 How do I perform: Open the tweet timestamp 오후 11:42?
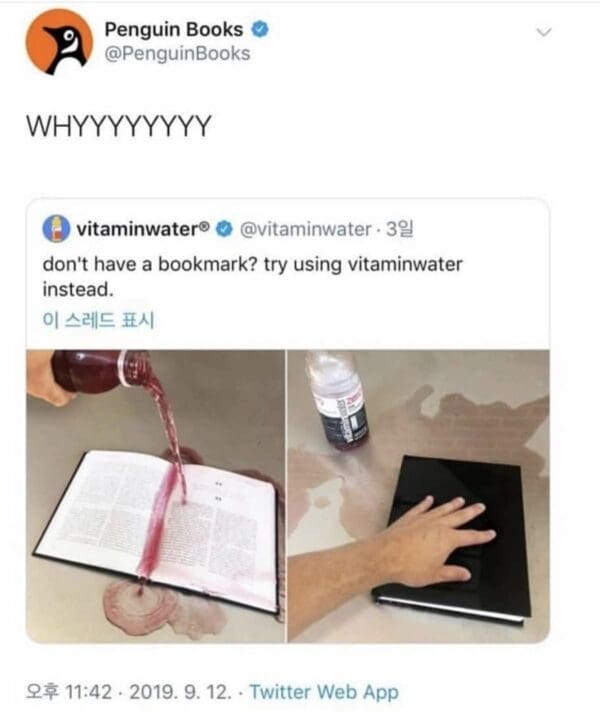coord(69,692)
